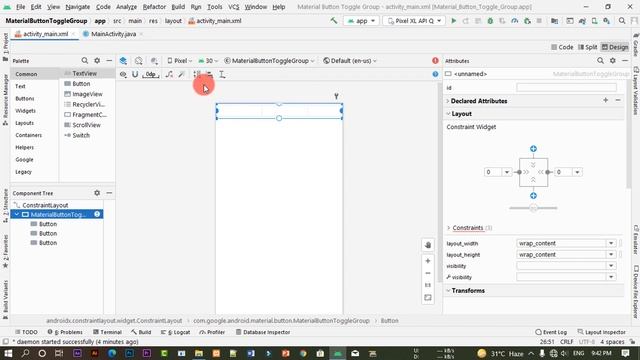
Task: Select the Layouts palette category
Action: coord(24,123)
